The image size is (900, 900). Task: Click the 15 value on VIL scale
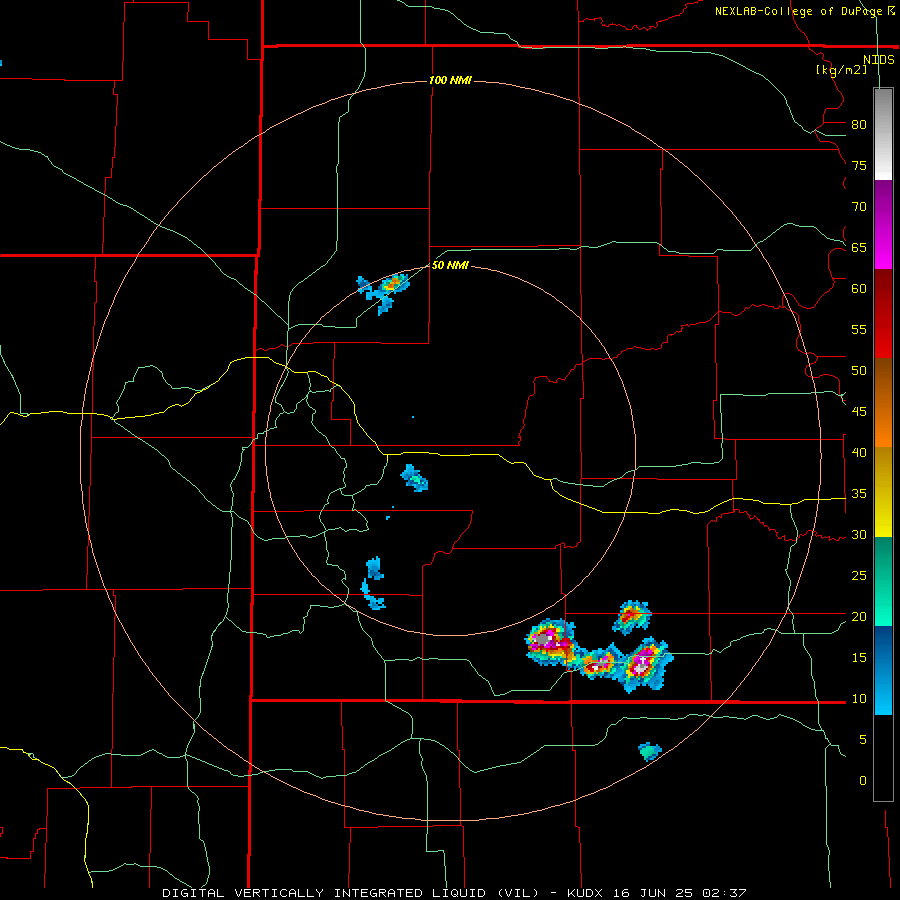(x=859, y=658)
